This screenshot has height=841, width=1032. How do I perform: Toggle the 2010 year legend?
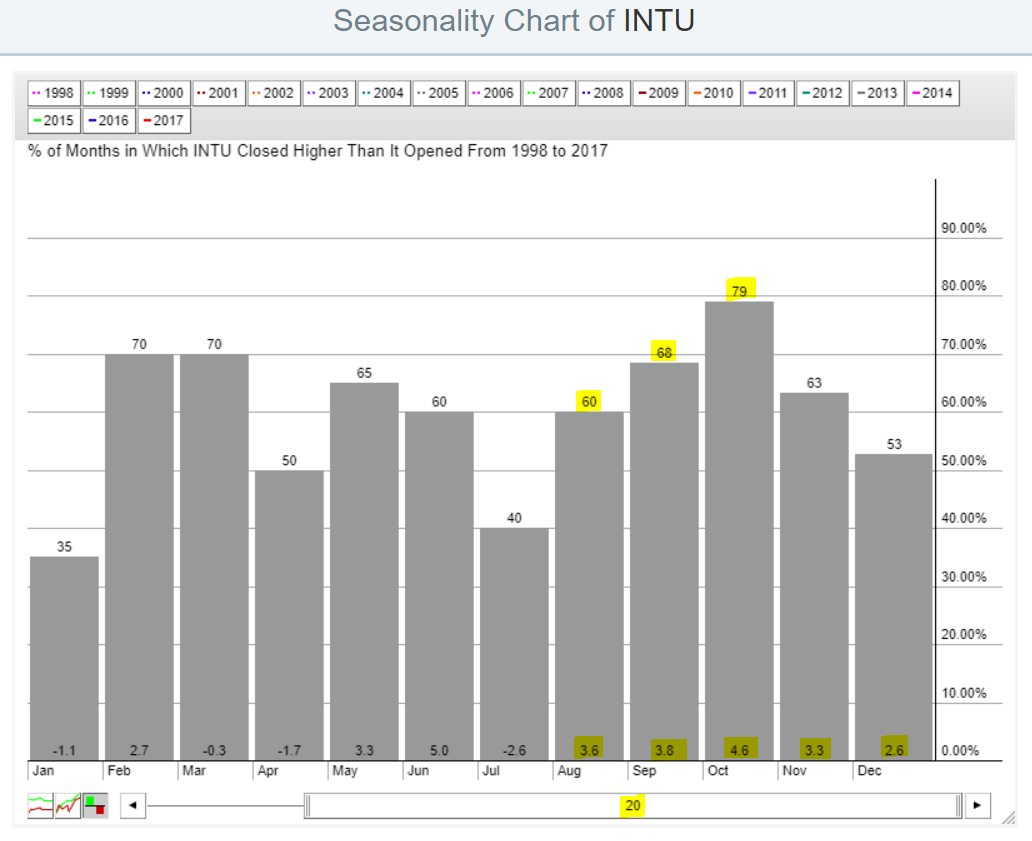(x=713, y=93)
